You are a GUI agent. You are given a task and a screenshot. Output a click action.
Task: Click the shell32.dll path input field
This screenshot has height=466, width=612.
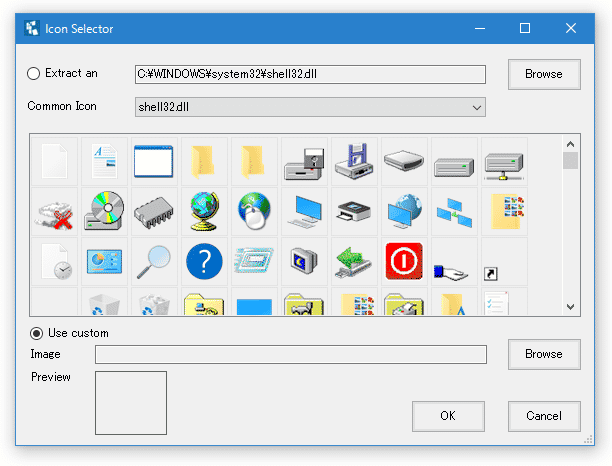tap(310, 74)
